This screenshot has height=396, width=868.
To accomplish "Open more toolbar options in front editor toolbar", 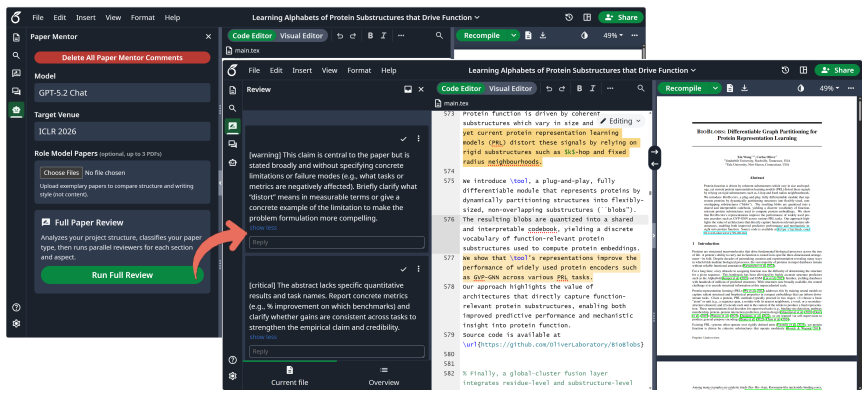I will (609, 89).
